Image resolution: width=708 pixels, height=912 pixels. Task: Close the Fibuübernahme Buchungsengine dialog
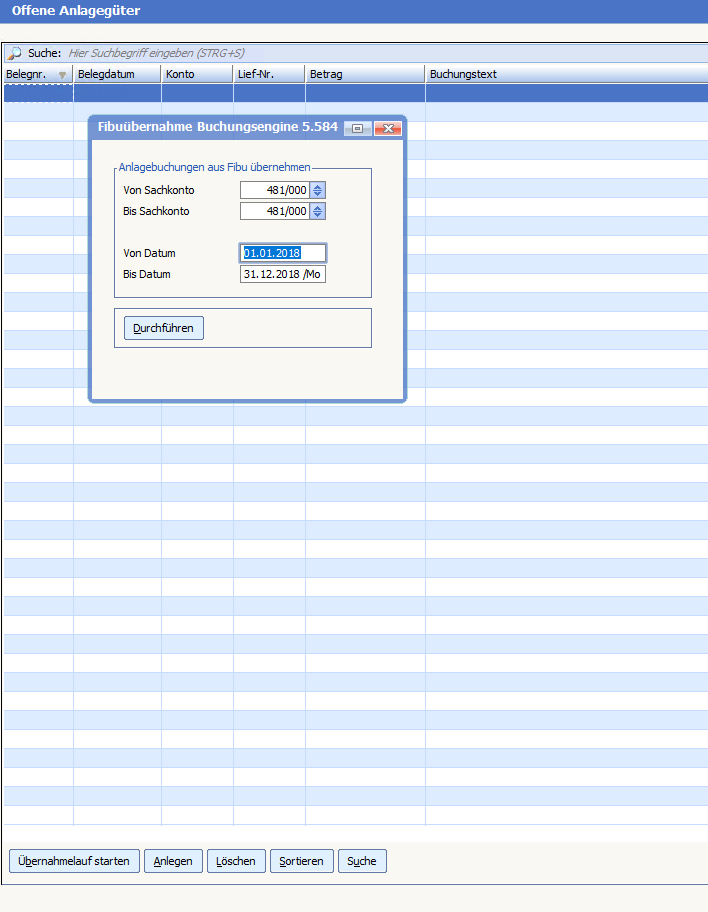point(388,128)
